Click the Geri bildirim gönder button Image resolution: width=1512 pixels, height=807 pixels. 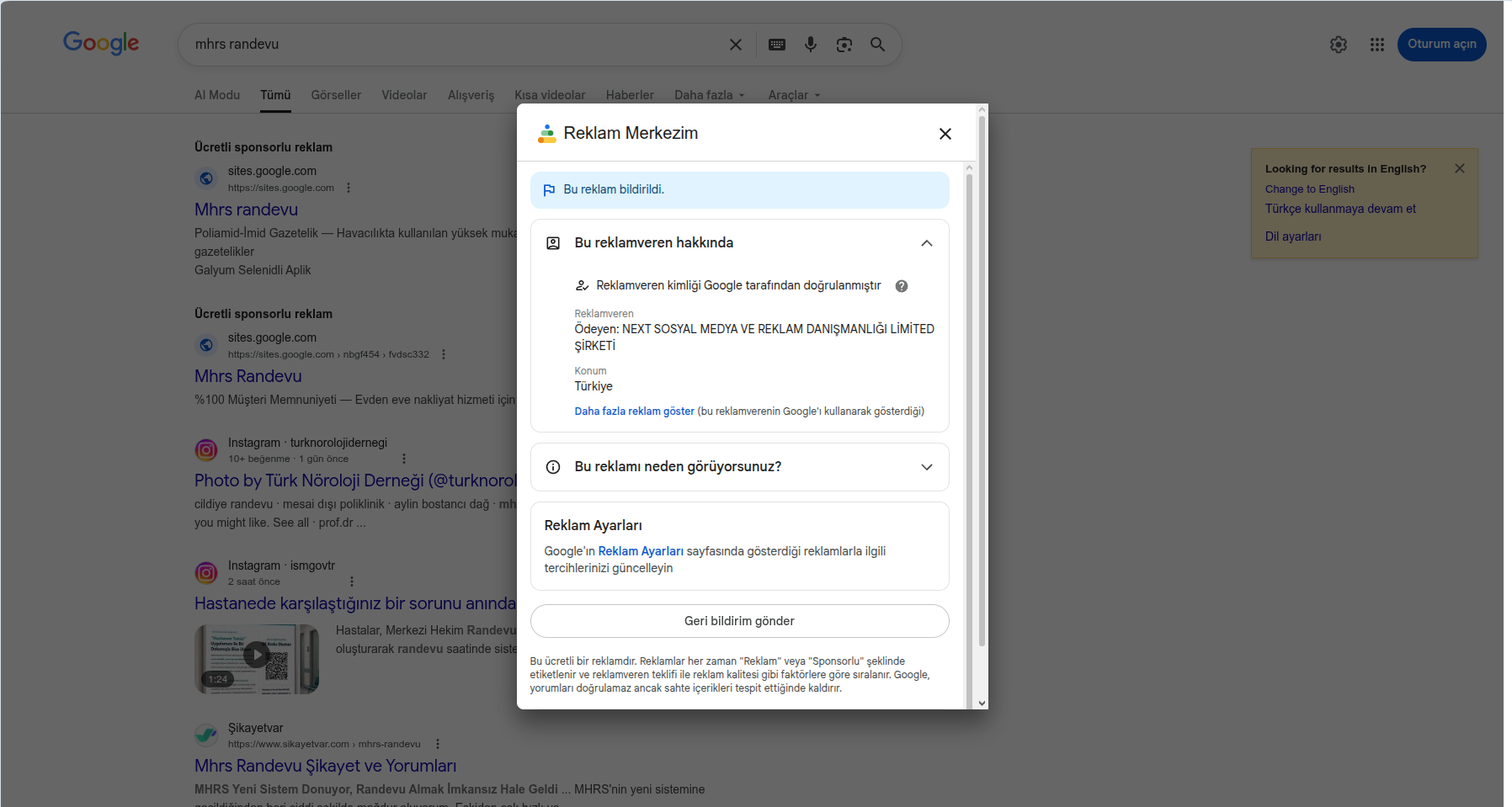[x=740, y=621]
